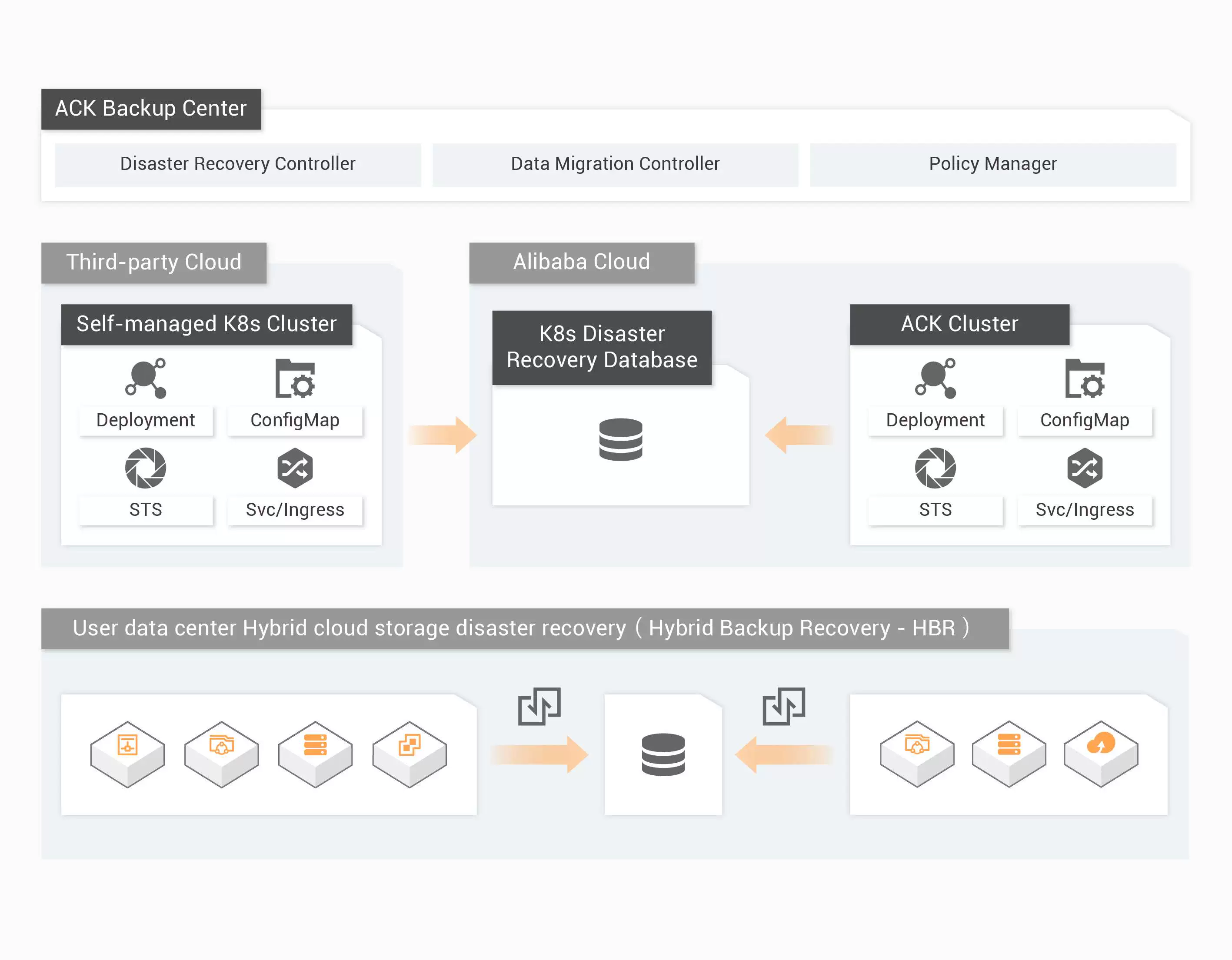
Task: Click the ACK Backup Center header label
Action: coord(150,109)
